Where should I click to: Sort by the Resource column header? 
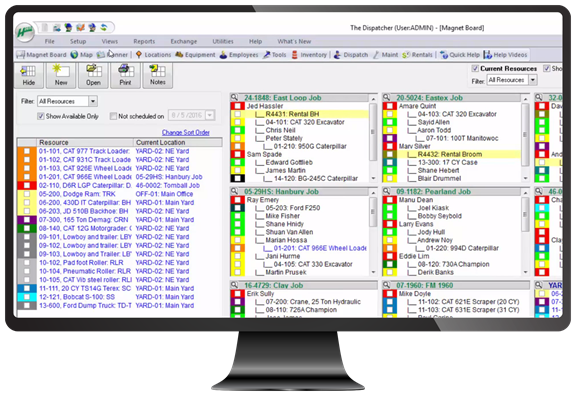[85, 142]
